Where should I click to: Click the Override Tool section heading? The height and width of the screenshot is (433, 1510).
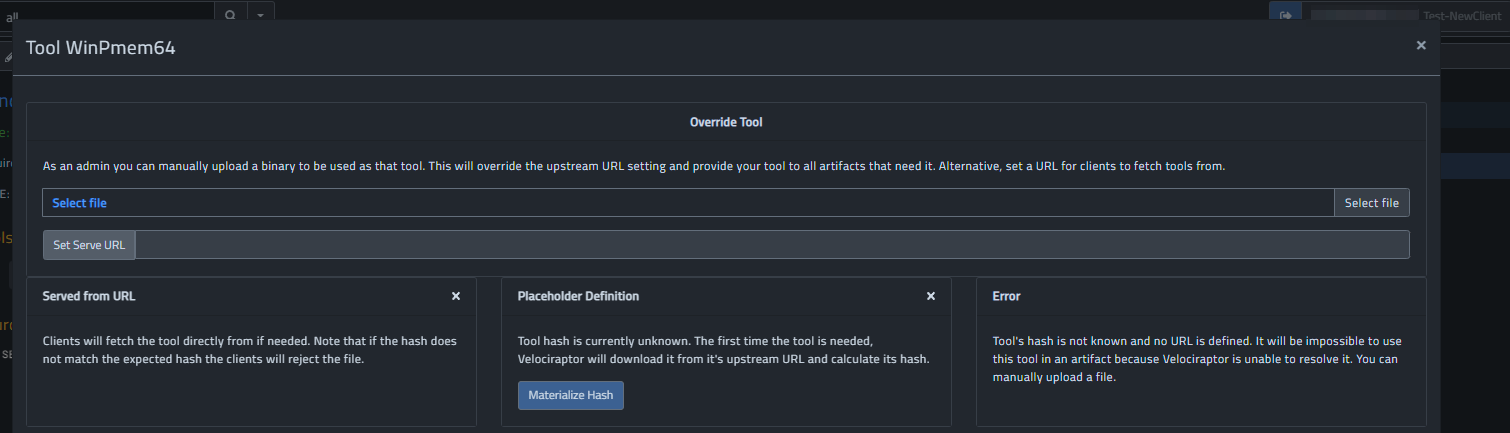(726, 122)
